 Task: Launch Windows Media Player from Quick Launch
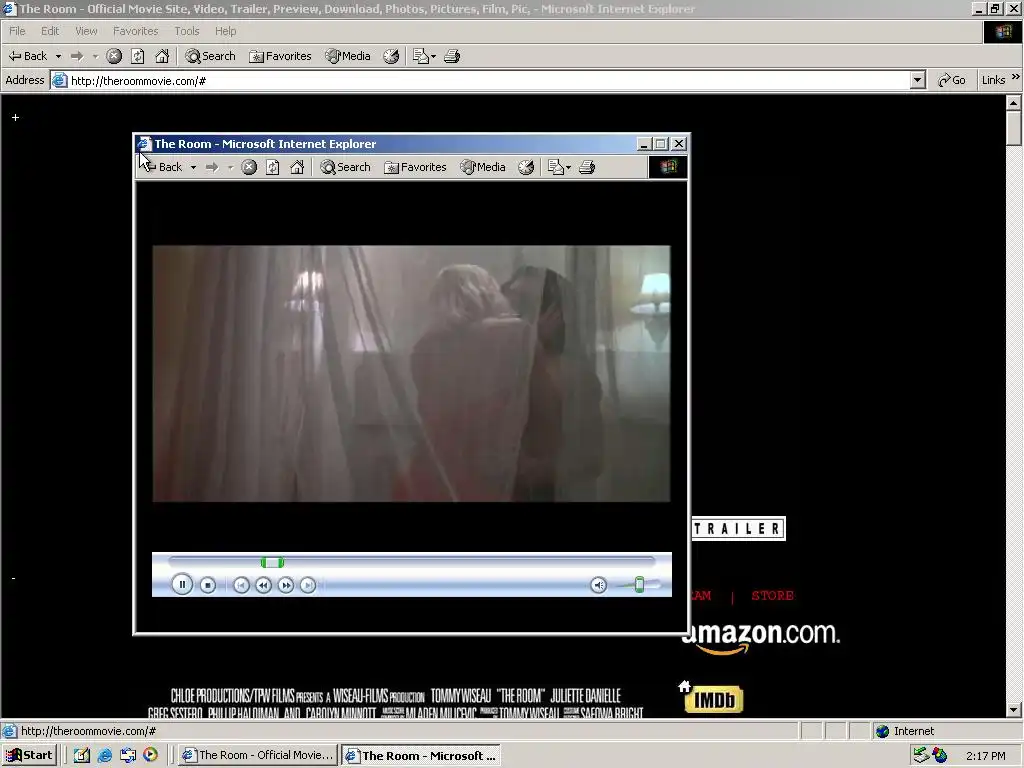click(150, 755)
